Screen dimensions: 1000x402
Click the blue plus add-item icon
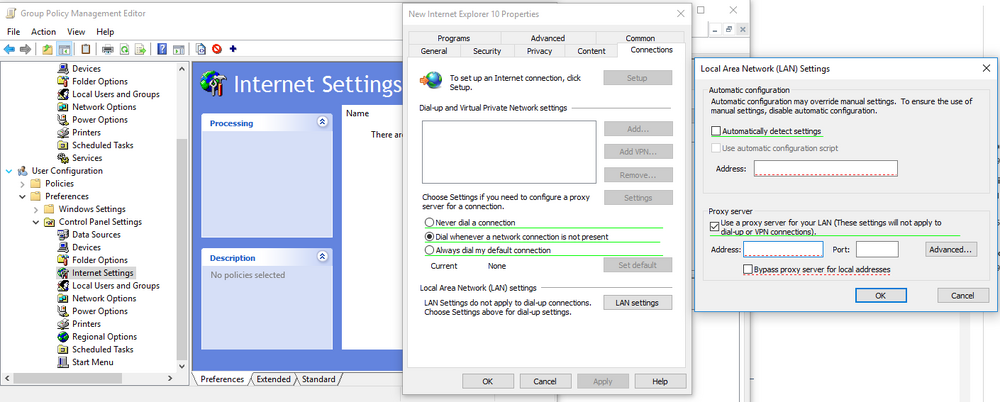click(233, 49)
